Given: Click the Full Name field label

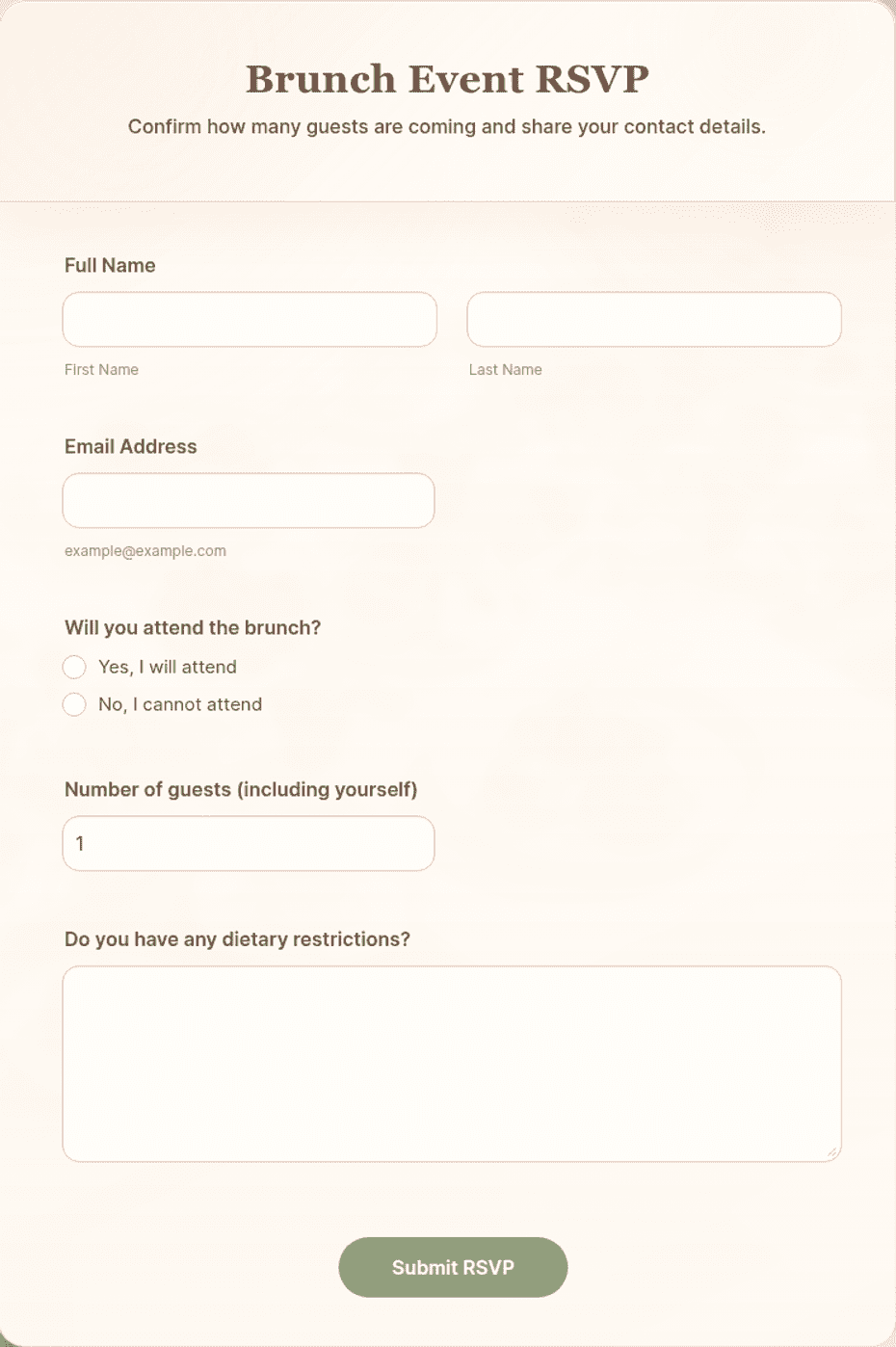Looking at the screenshot, I should pyautogui.click(x=110, y=265).
